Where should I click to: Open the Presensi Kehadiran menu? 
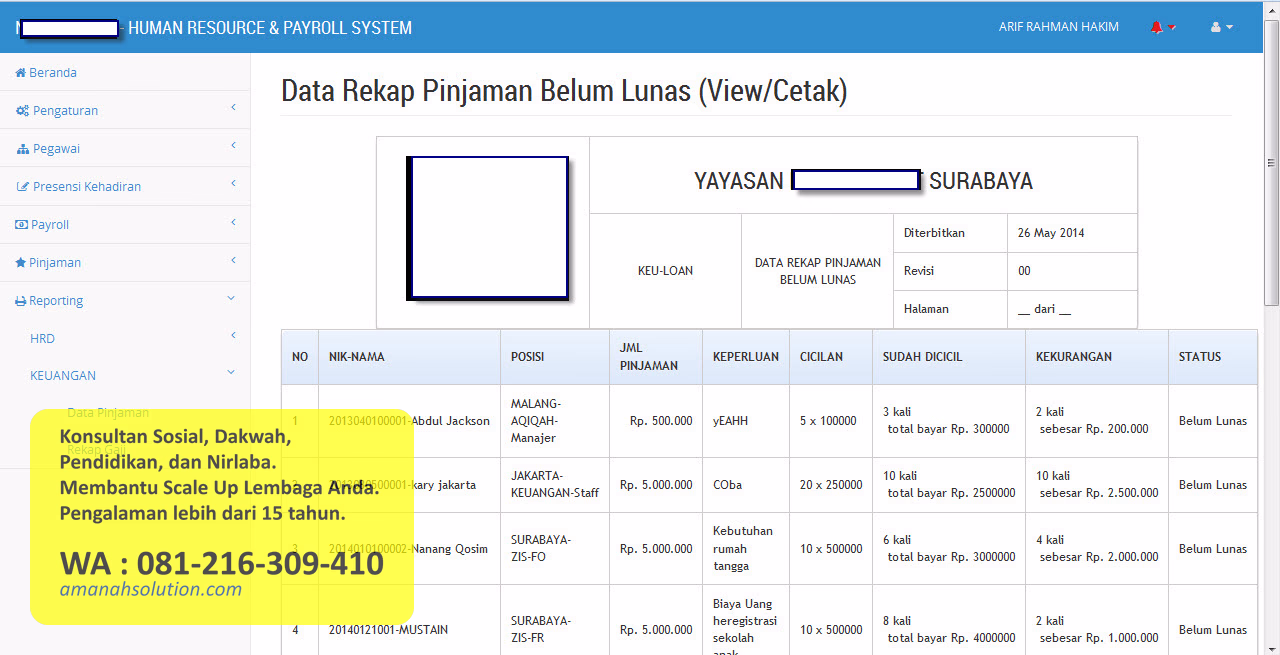point(87,187)
